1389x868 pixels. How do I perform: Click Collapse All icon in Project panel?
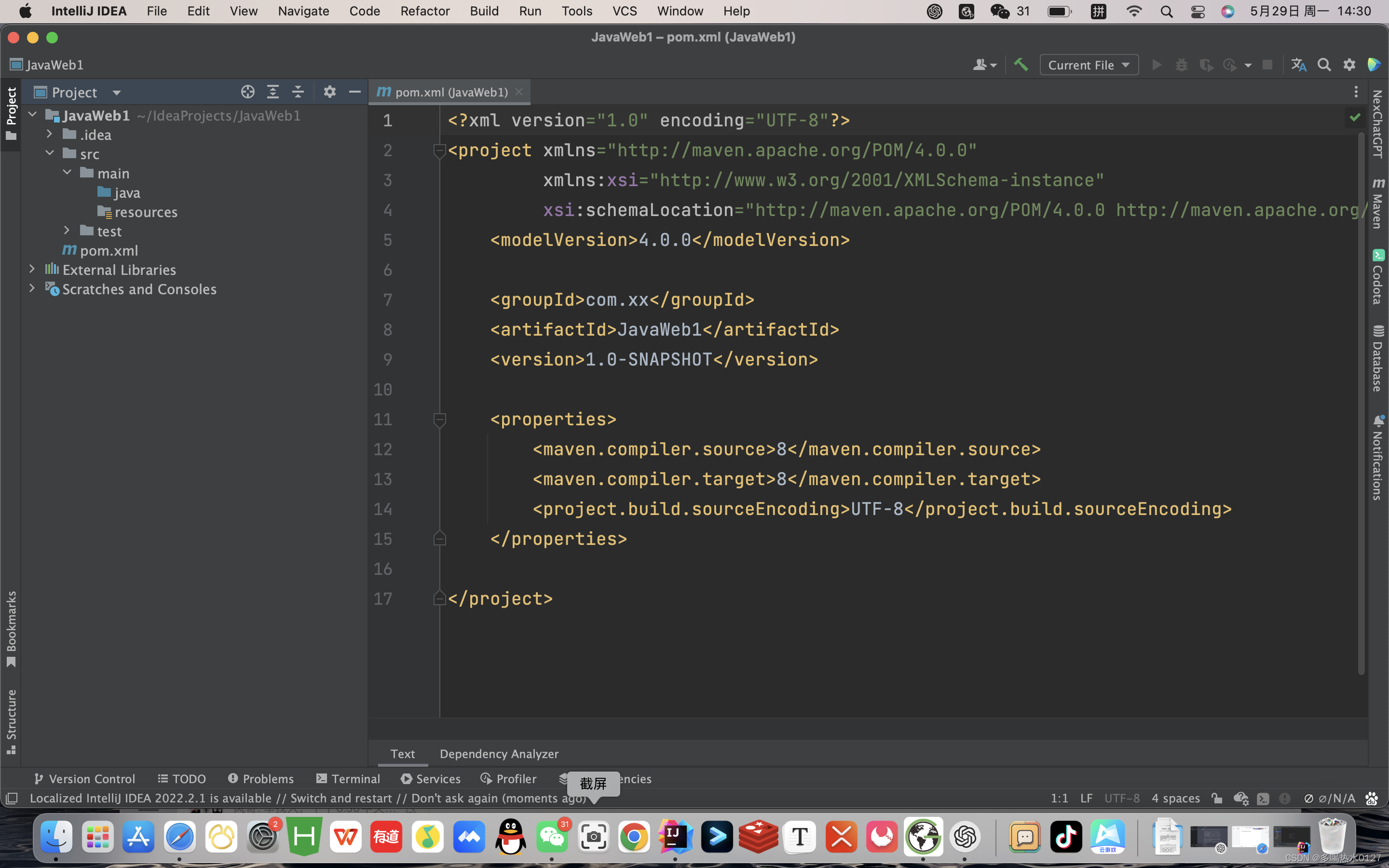(298, 92)
